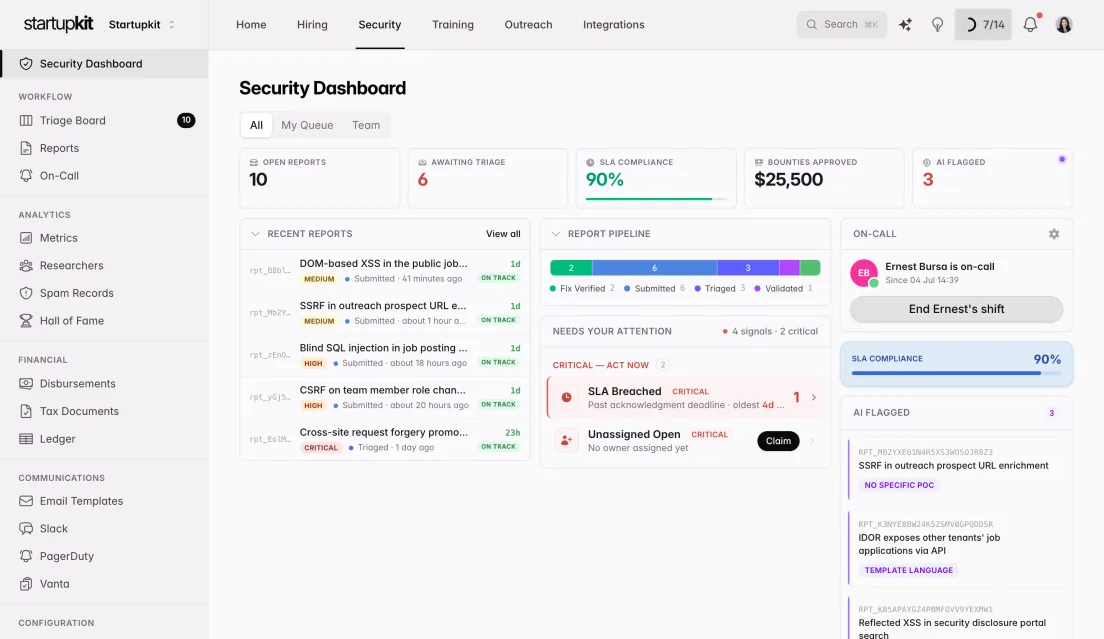Screen dimensions: 1104x639
Task: Go to the Integrations tab
Action: click(x=613, y=25)
